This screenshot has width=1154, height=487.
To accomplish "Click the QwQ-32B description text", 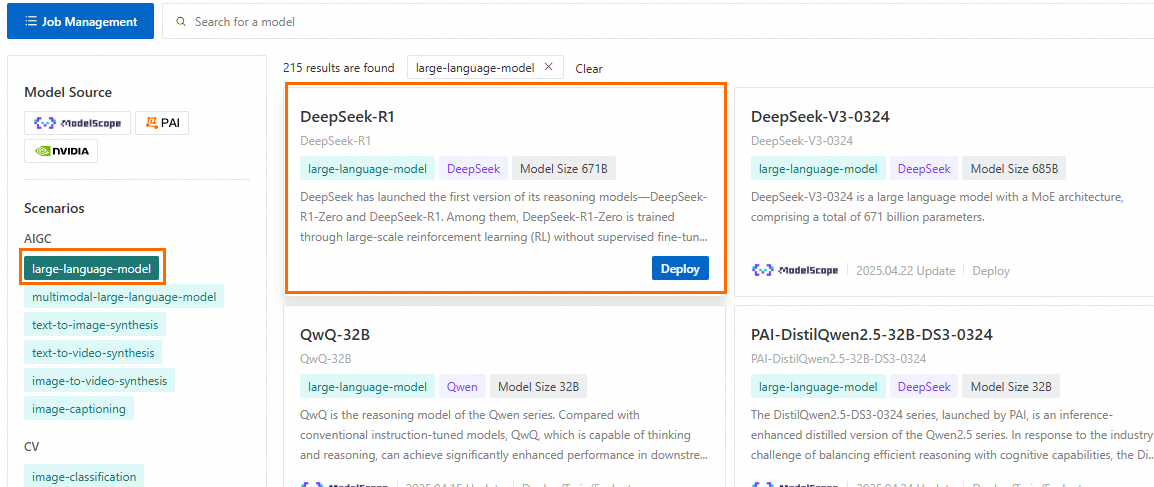I will coord(504,435).
